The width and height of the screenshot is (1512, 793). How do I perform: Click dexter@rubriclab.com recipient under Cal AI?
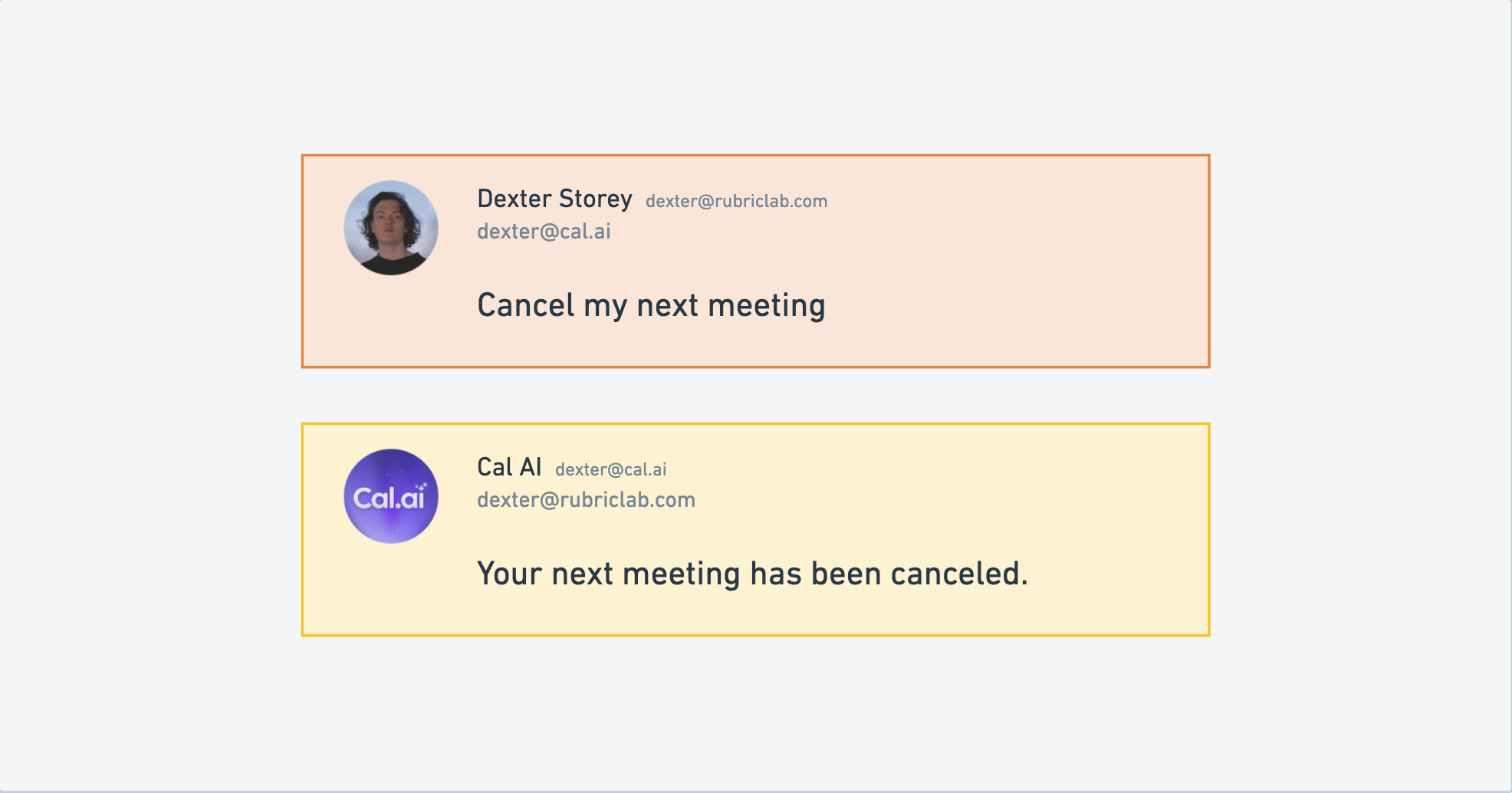586,500
